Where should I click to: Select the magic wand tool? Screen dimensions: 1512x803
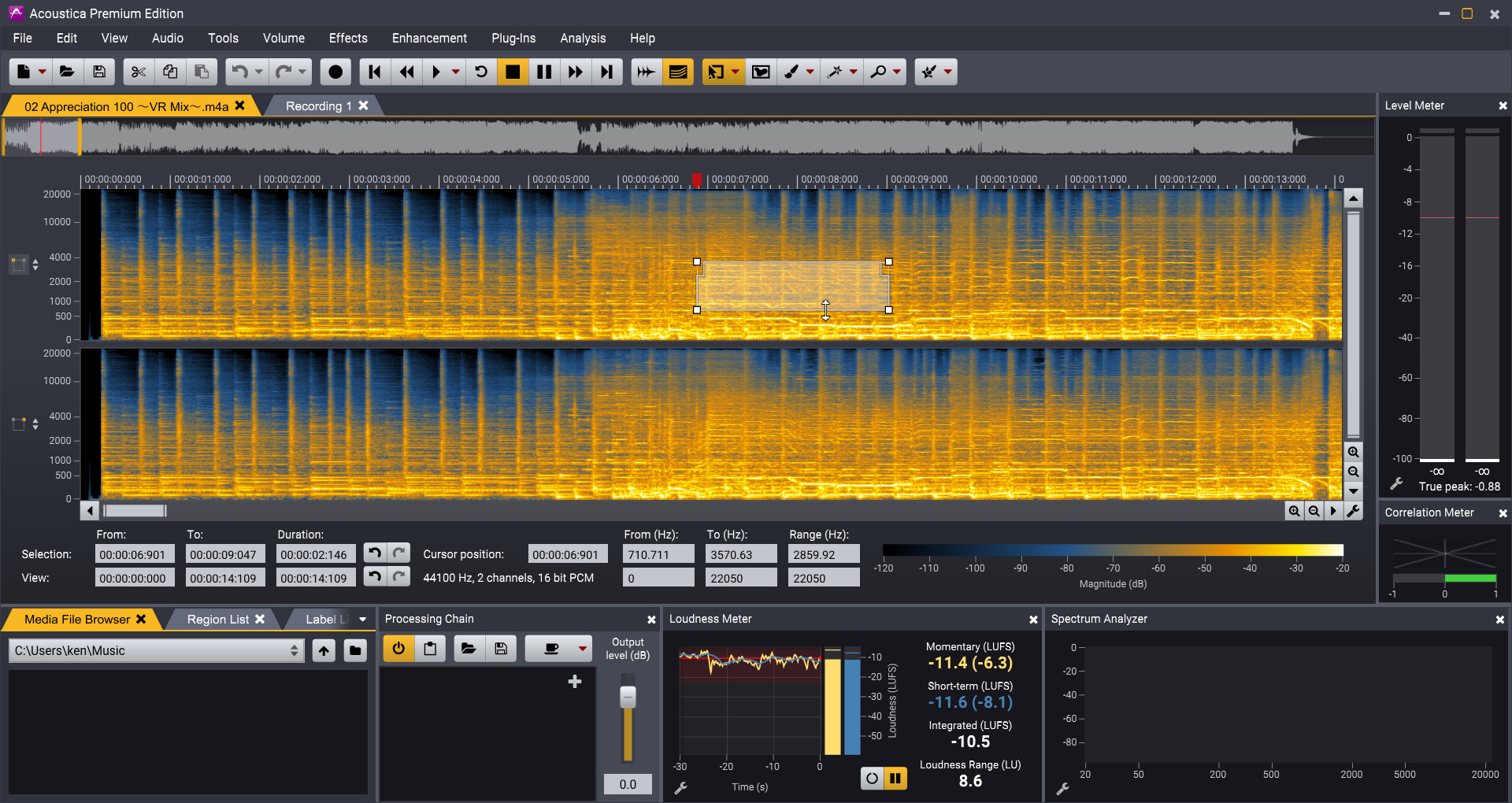coord(835,72)
